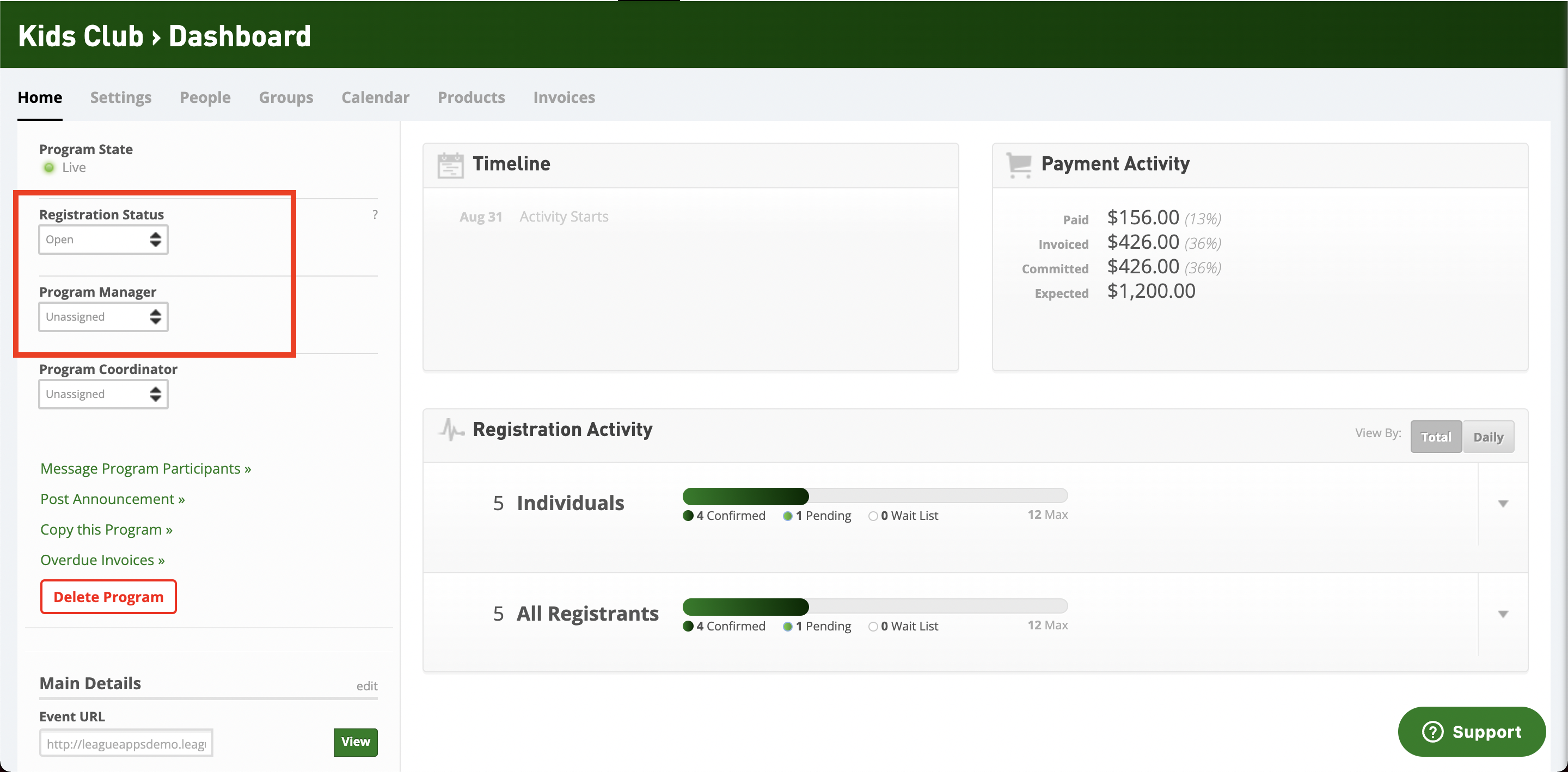The width and height of the screenshot is (1568, 772).
Task: Open the Program Manager dropdown
Action: (103, 317)
